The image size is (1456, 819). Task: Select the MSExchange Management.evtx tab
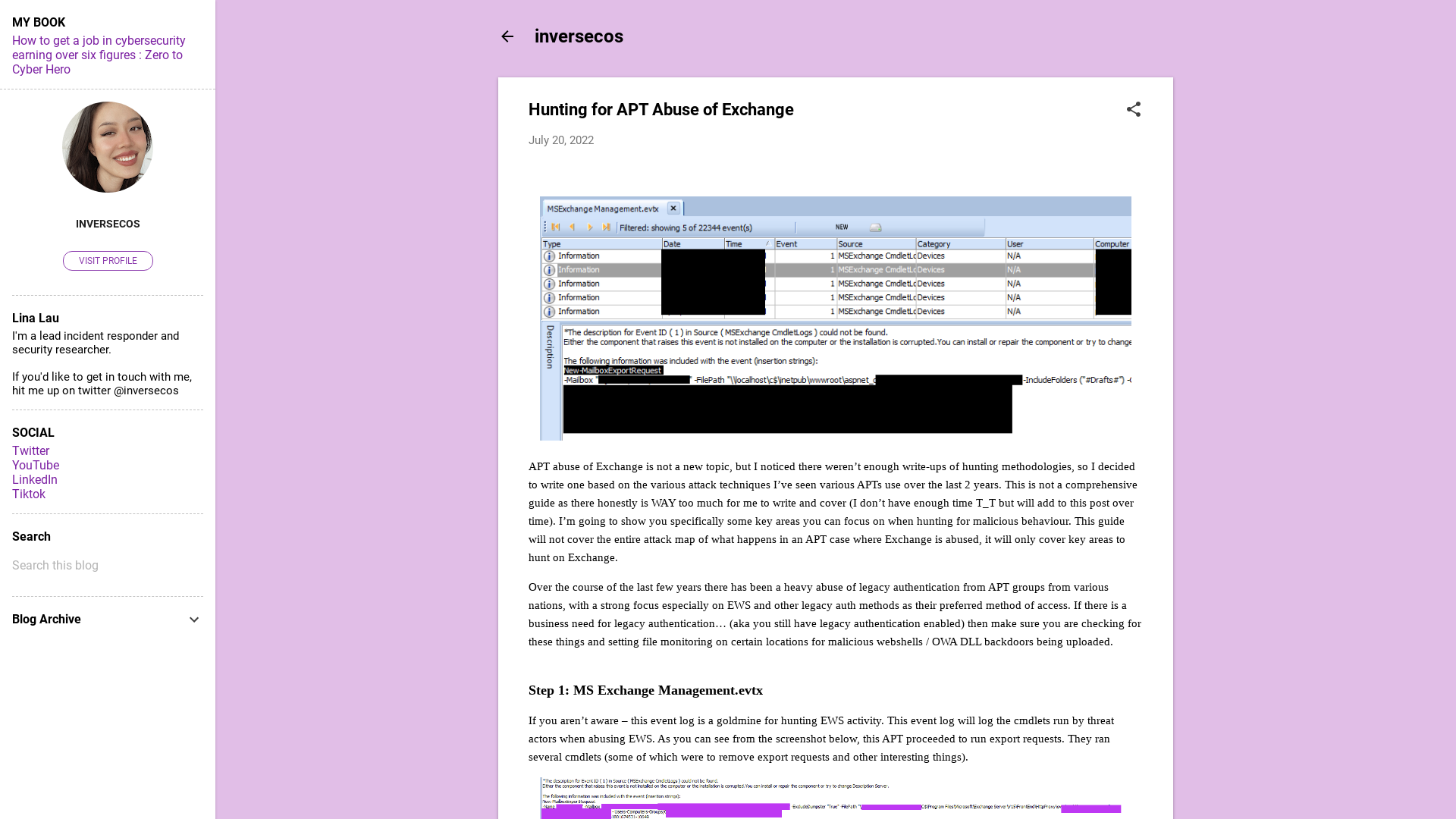click(603, 208)
